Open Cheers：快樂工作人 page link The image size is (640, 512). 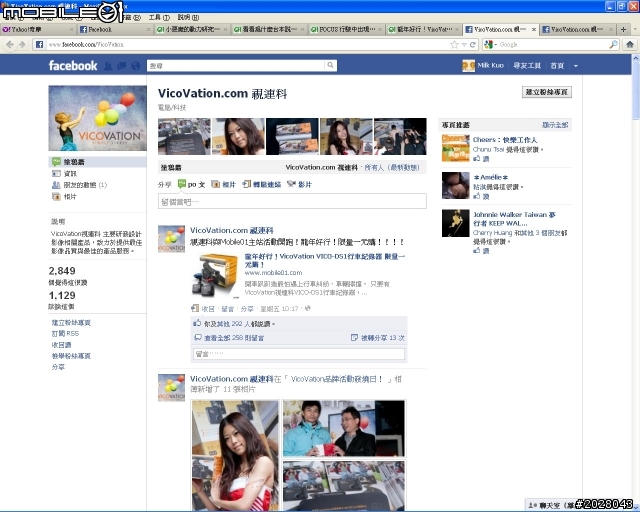pos(505,140)
